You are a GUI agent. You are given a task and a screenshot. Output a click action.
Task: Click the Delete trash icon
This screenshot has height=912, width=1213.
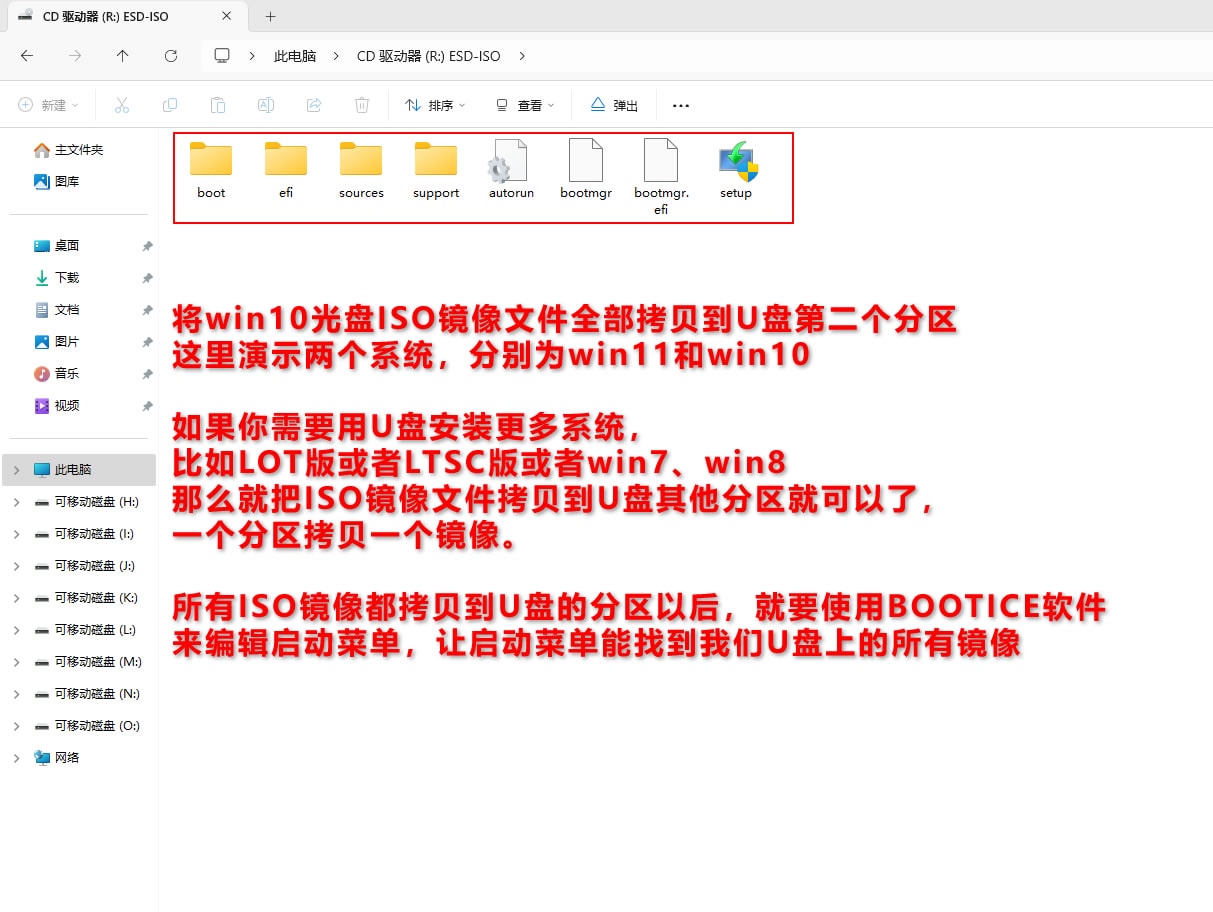tap(362, 105)
